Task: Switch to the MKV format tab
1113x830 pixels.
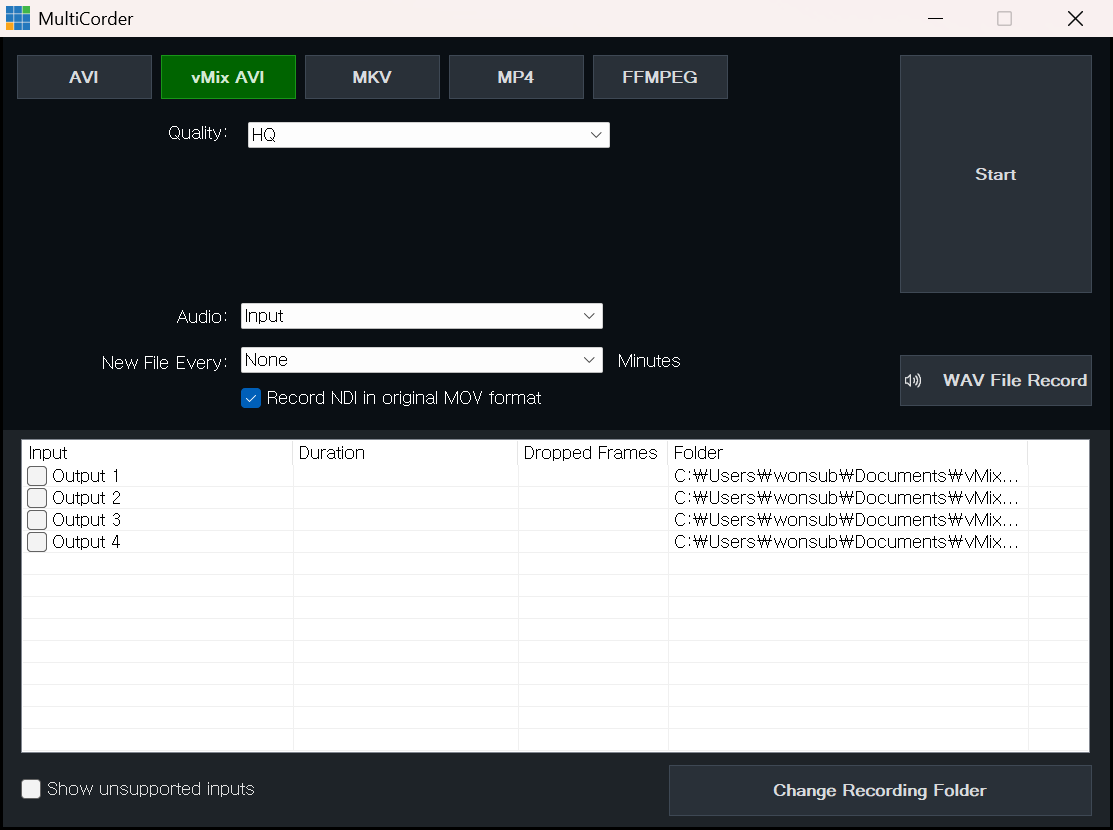Action: (372, 77)
